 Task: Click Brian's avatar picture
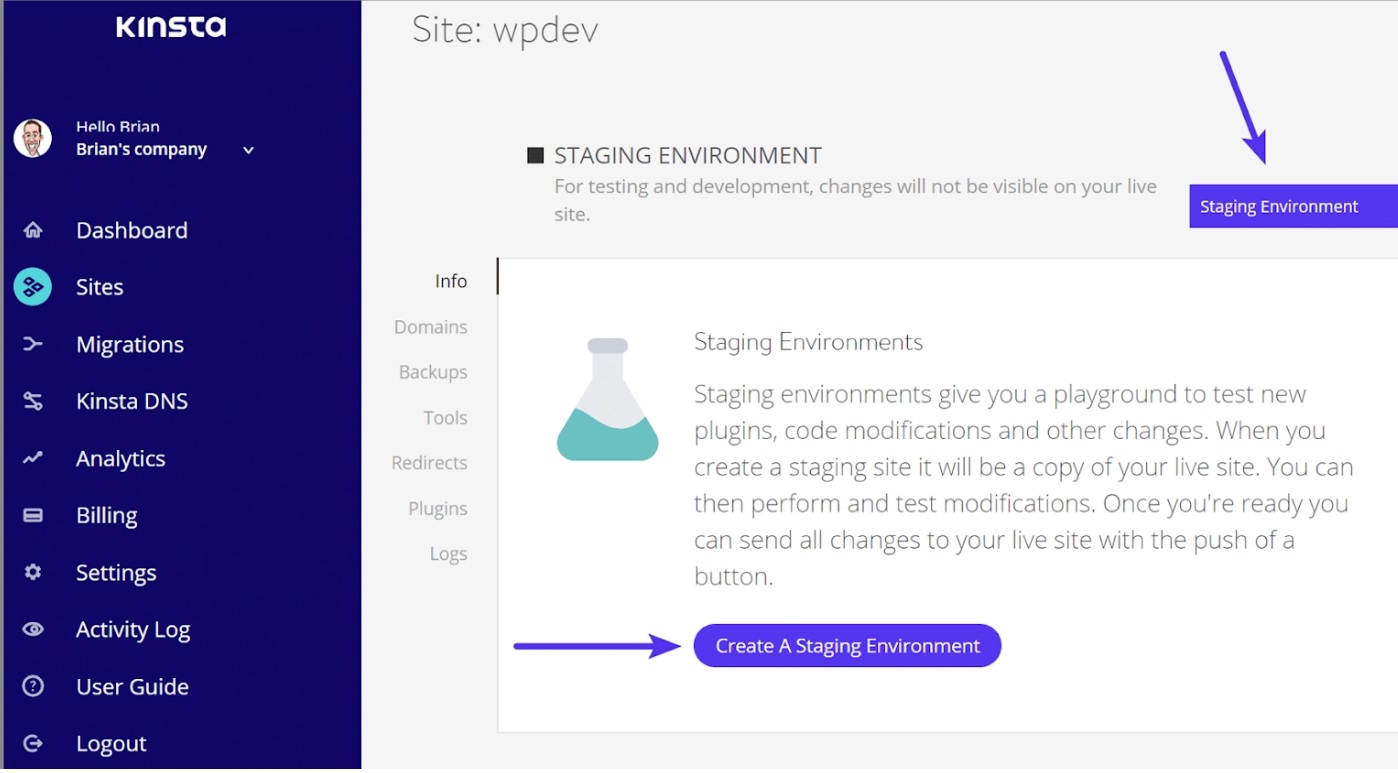coord(32,138)
